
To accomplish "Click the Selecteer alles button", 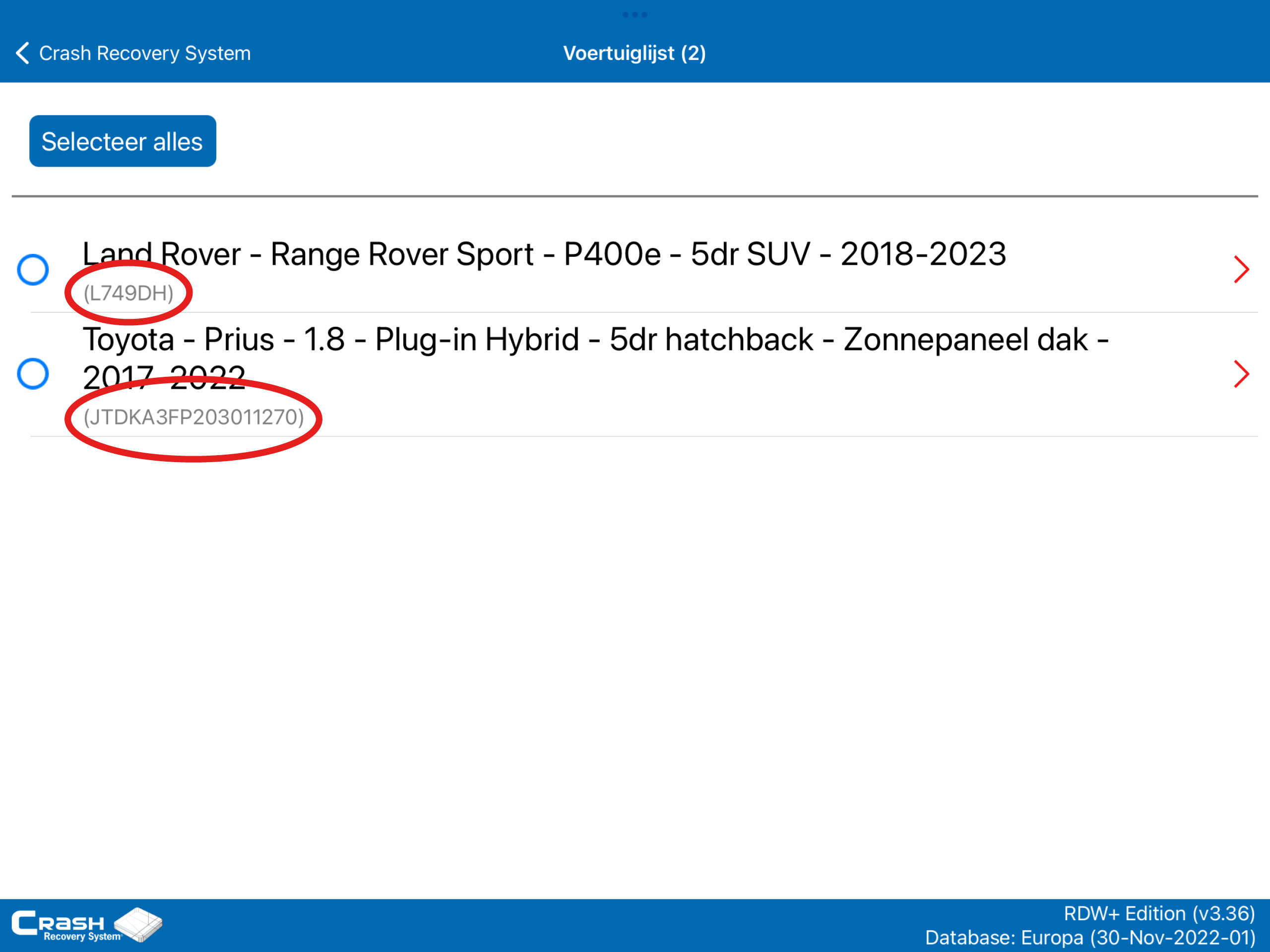I will [123, 141].
